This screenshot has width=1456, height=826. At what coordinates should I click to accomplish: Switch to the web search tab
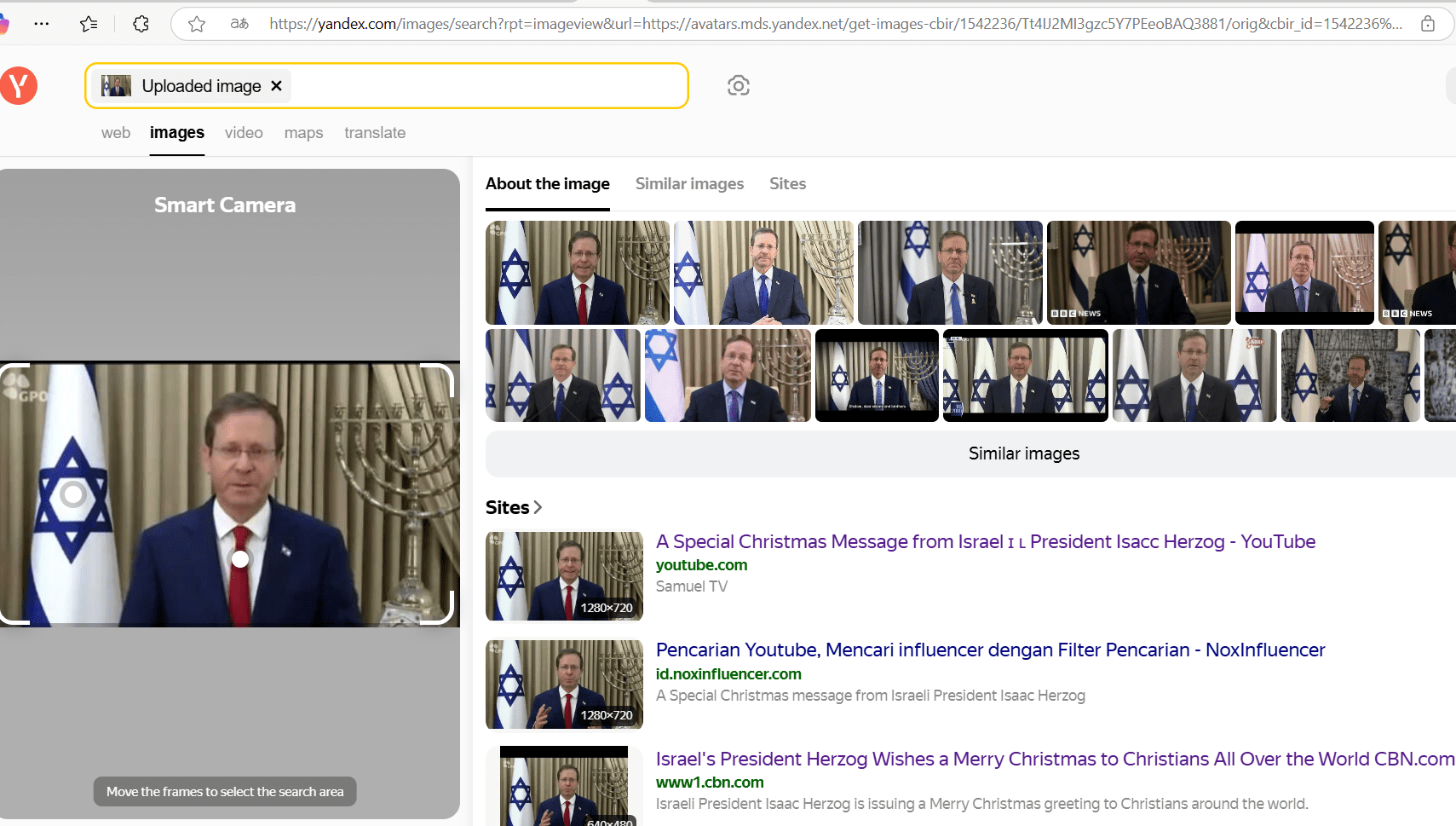pyautogui.click(x=116, y=133)
